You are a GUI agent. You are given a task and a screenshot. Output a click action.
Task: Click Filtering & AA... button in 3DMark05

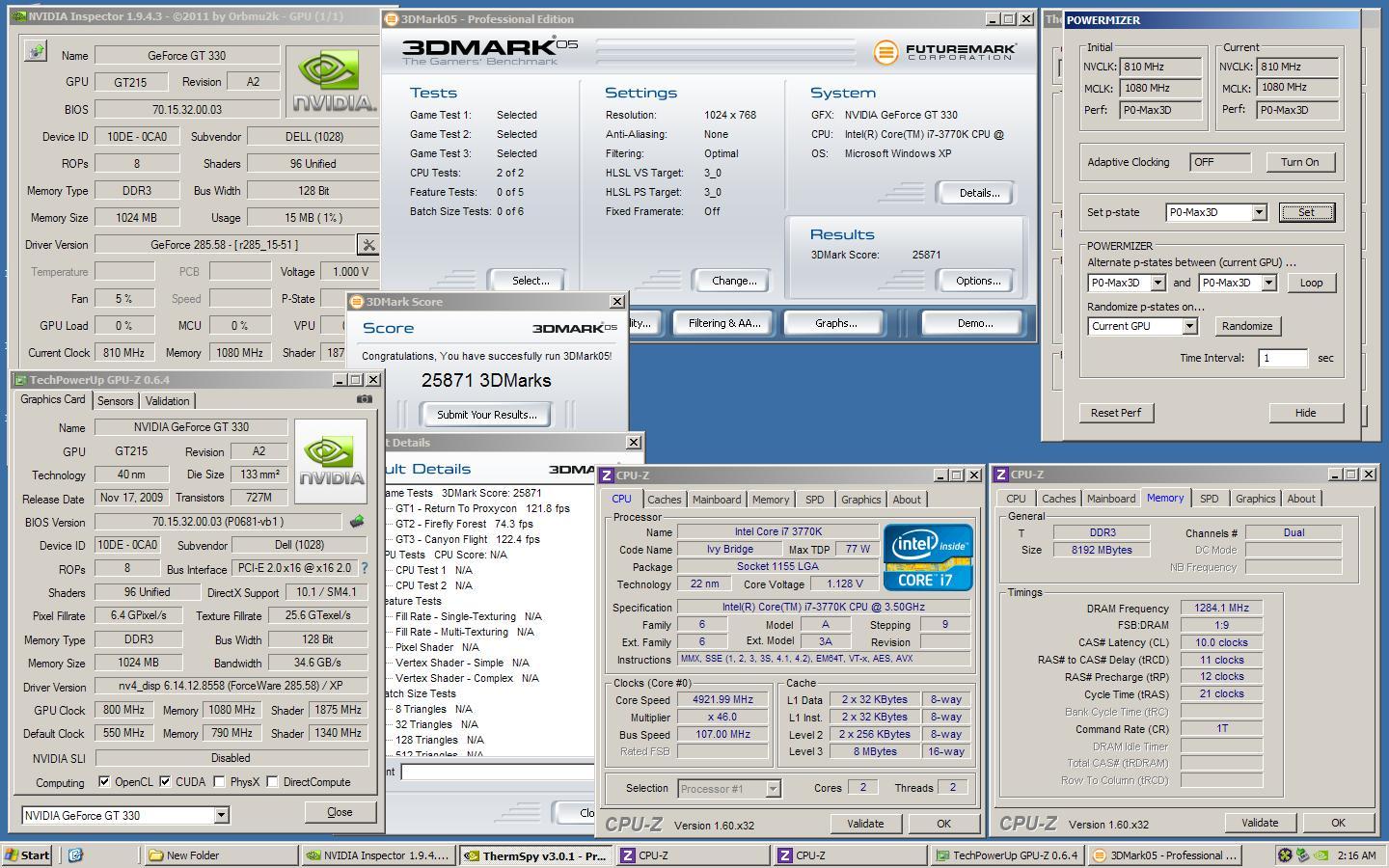724,323
